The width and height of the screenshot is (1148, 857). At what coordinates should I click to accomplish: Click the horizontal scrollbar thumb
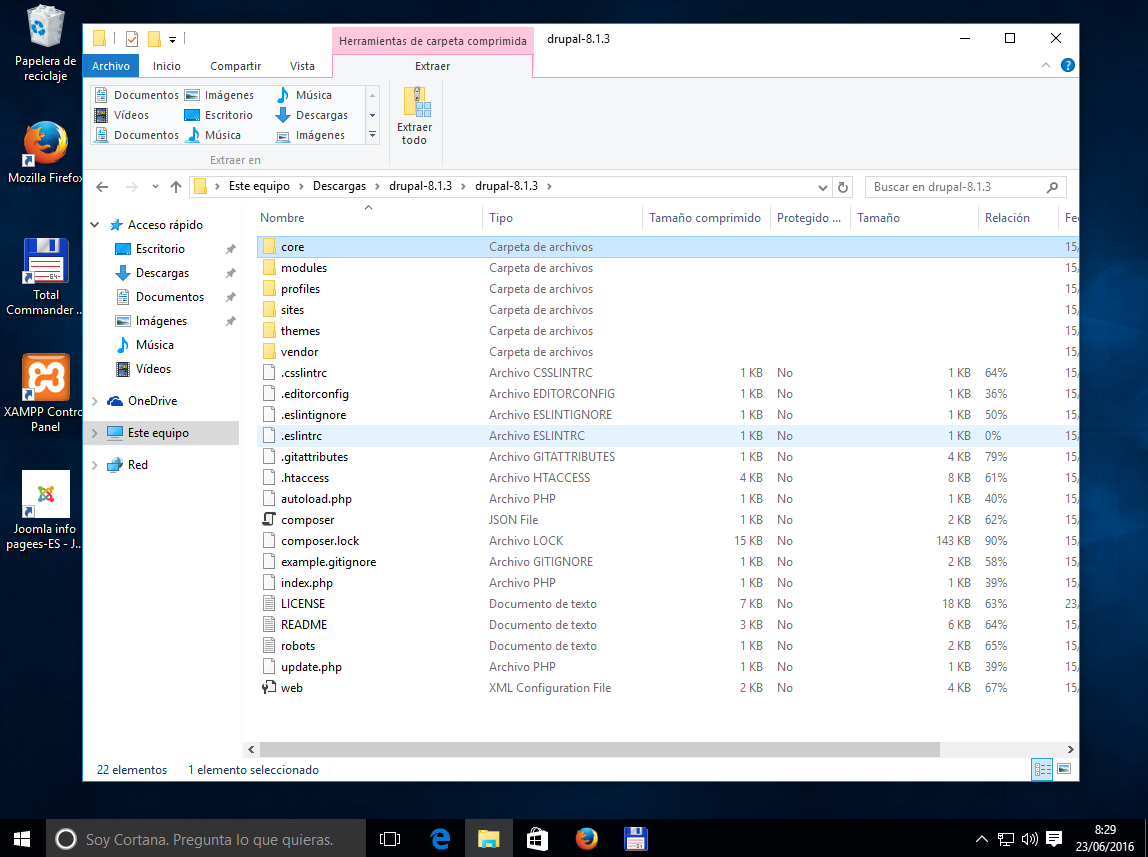click(x=599, y=749)
